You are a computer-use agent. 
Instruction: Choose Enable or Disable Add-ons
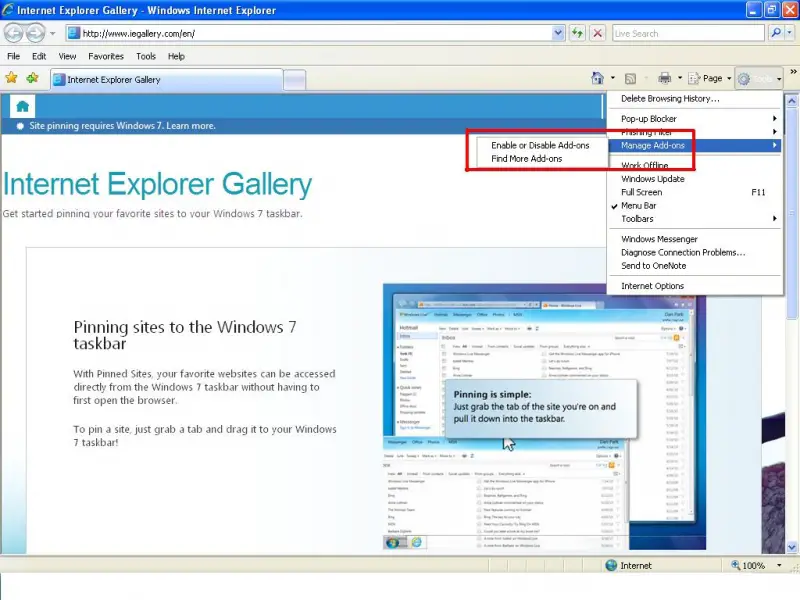click(x=540, y=145)
